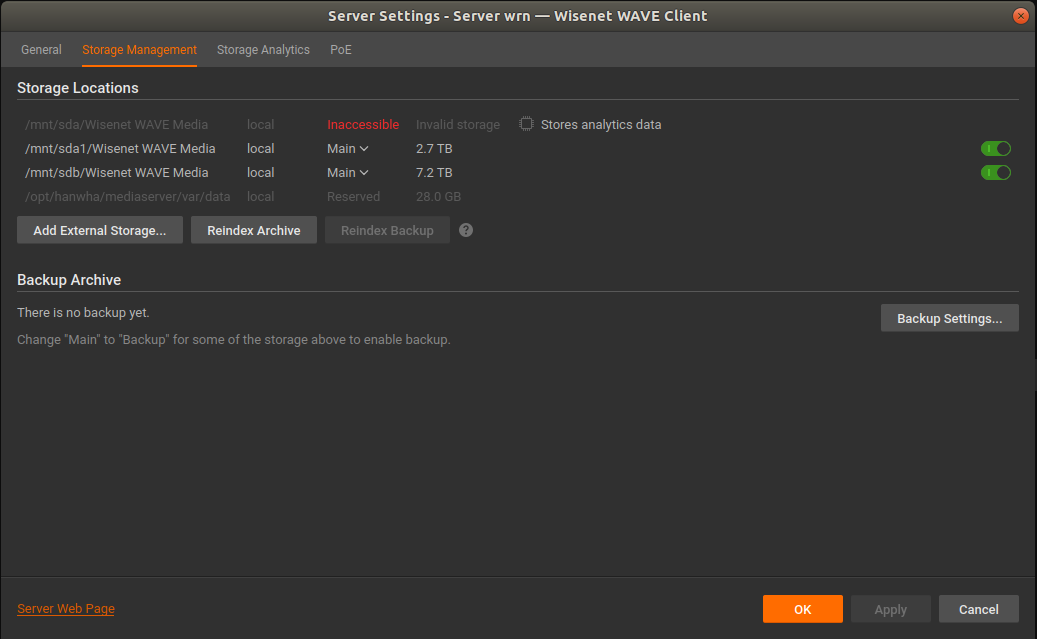
Task: Toggle off the /mnt/sdb storage switch
Action: 995,173
